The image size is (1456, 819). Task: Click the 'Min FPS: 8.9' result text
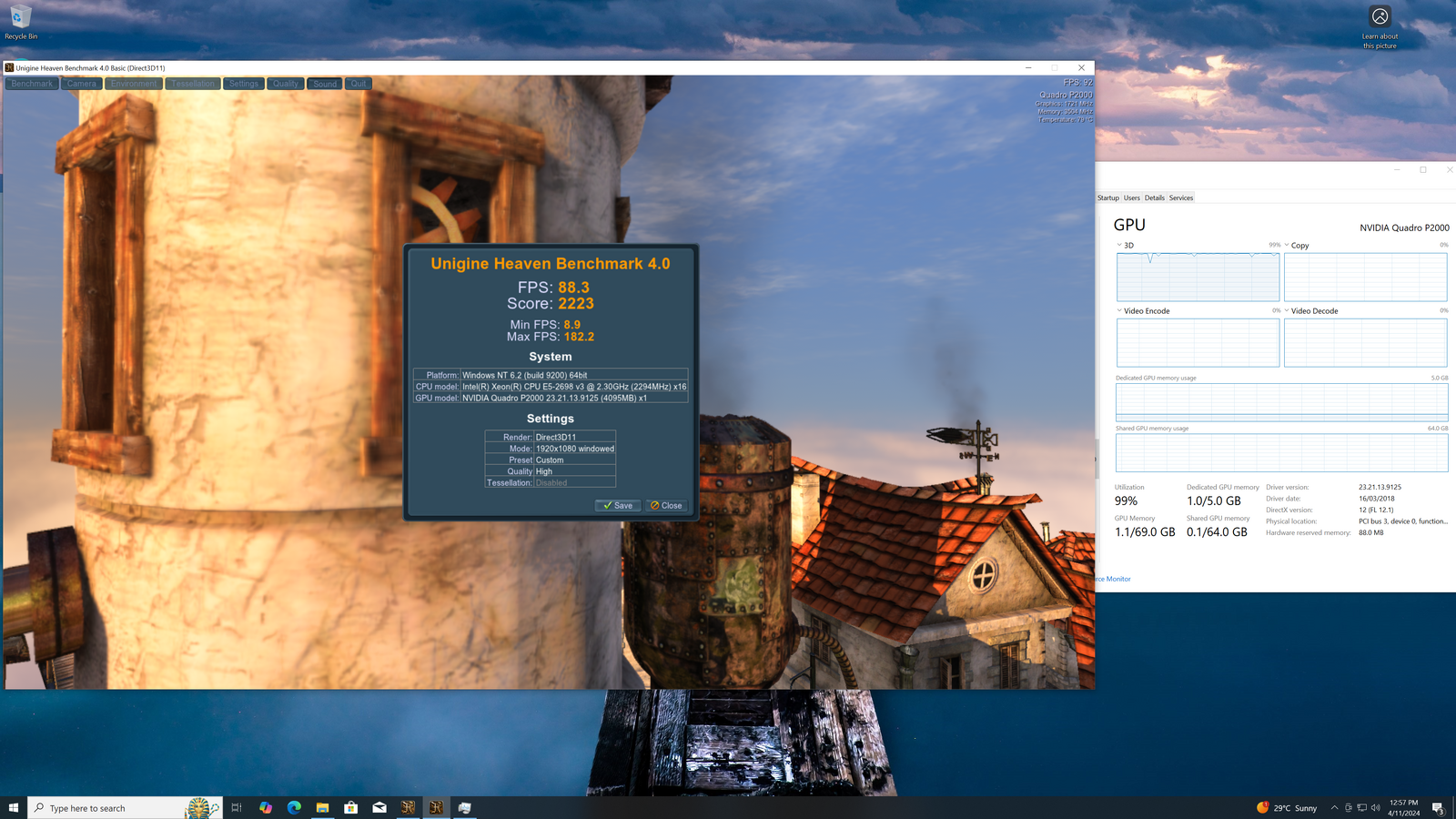click(x=544, y=324)
